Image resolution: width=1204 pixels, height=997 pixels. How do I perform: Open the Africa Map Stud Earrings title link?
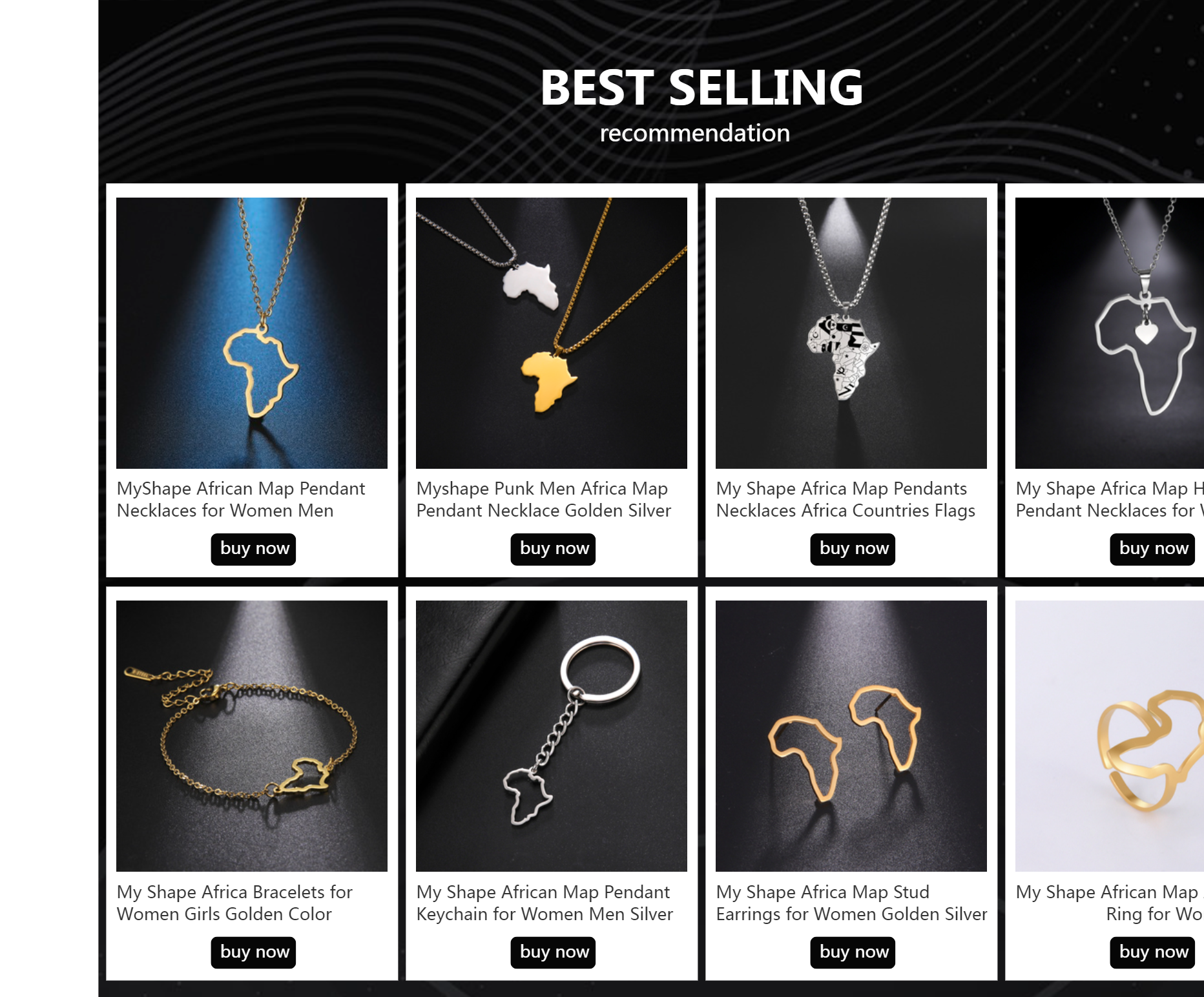[x=851, y=903]
